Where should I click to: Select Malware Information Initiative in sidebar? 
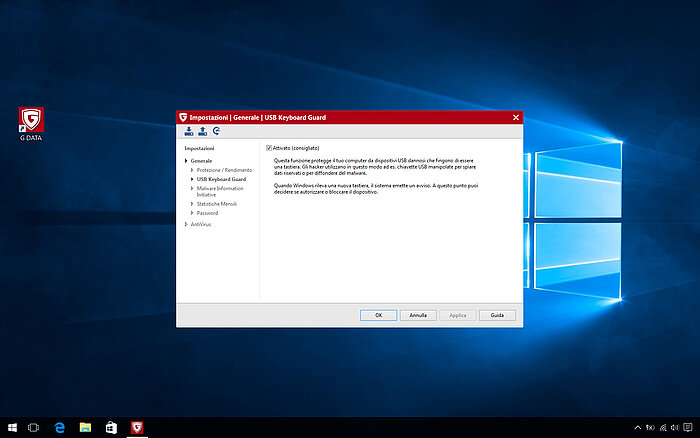(220, 191)
